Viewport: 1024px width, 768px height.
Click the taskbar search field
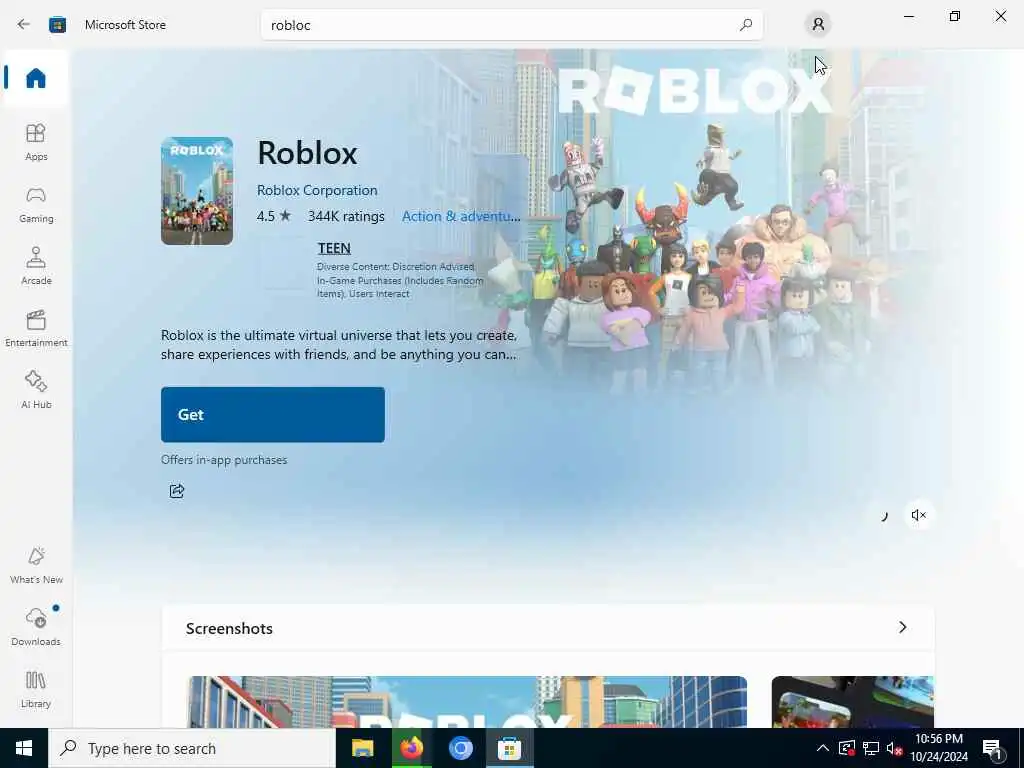(192, 748)
